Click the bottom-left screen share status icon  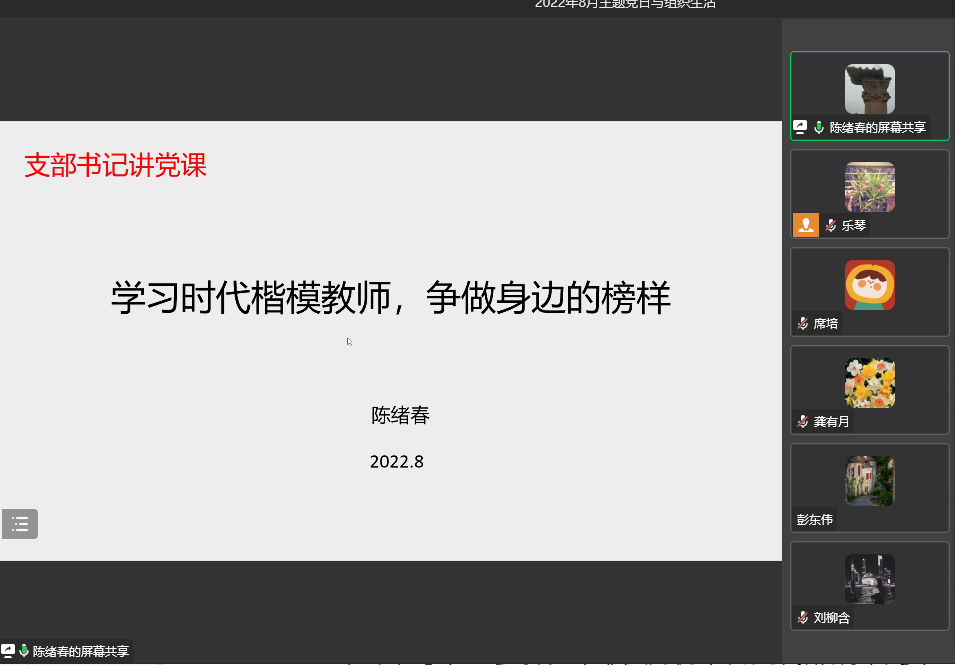[x=8, y=651]
